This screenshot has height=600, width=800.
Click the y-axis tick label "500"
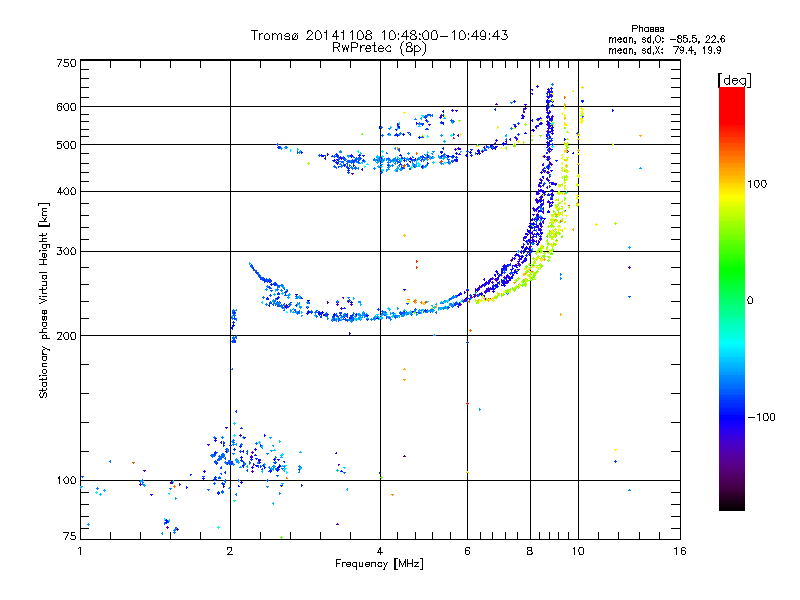click(x=66, y=145)
